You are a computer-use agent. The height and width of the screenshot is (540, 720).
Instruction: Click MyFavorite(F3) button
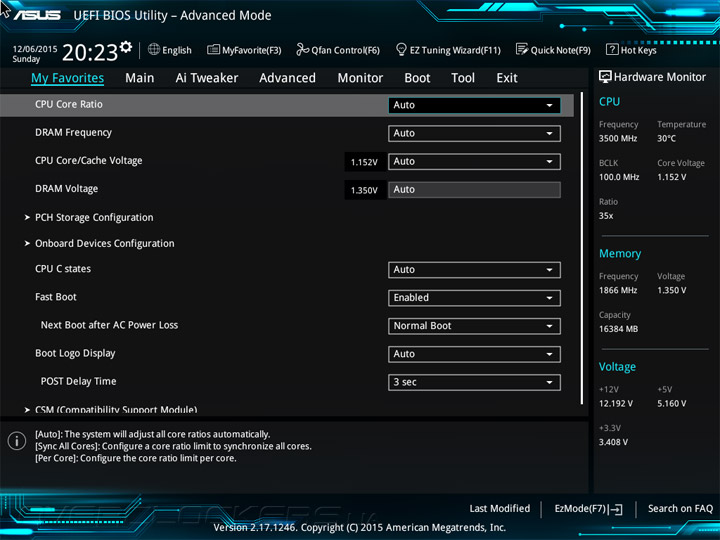pos(244,50)
